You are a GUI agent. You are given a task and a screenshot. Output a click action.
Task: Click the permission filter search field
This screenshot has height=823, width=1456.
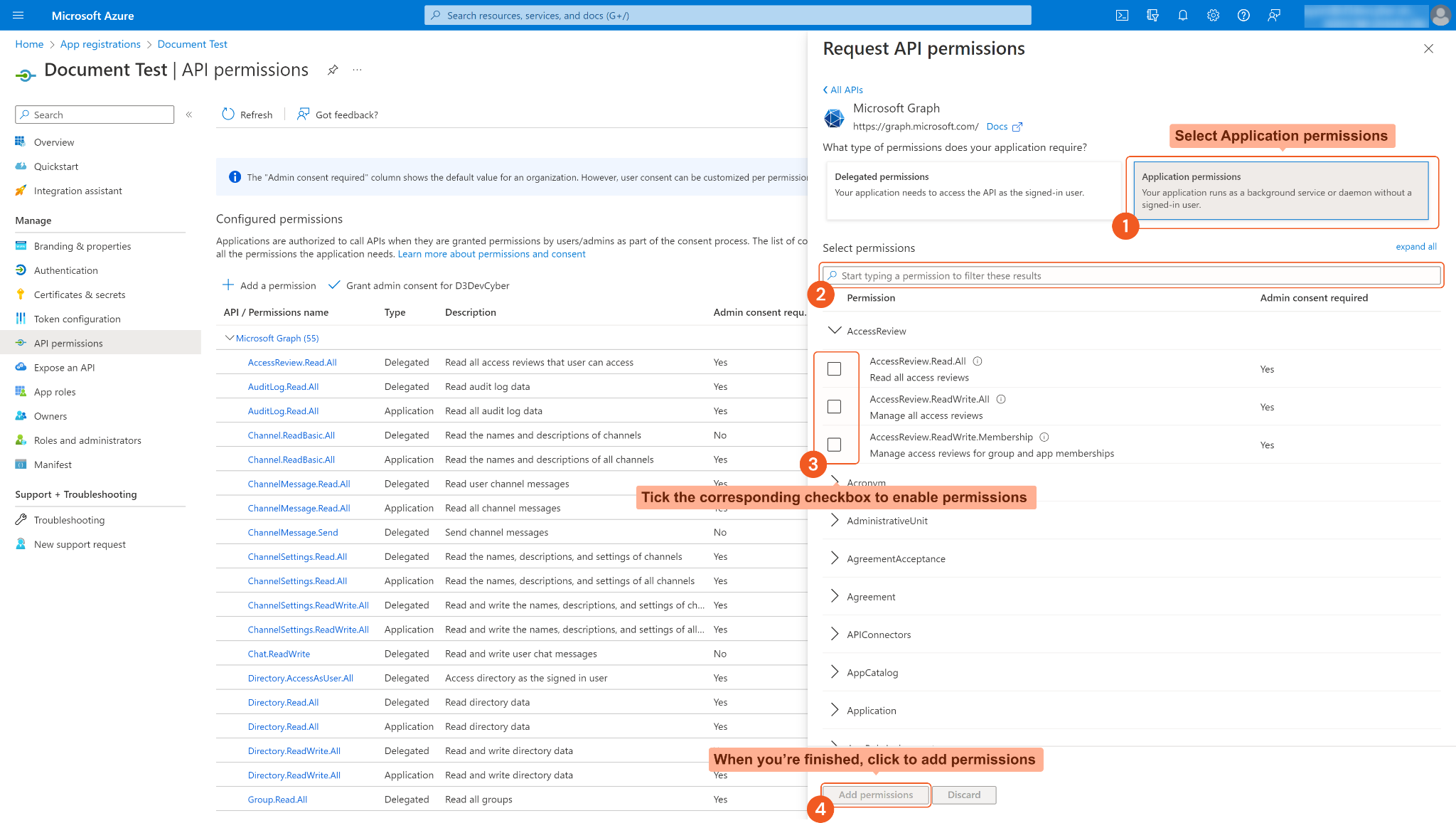(x=1130, y=276)
